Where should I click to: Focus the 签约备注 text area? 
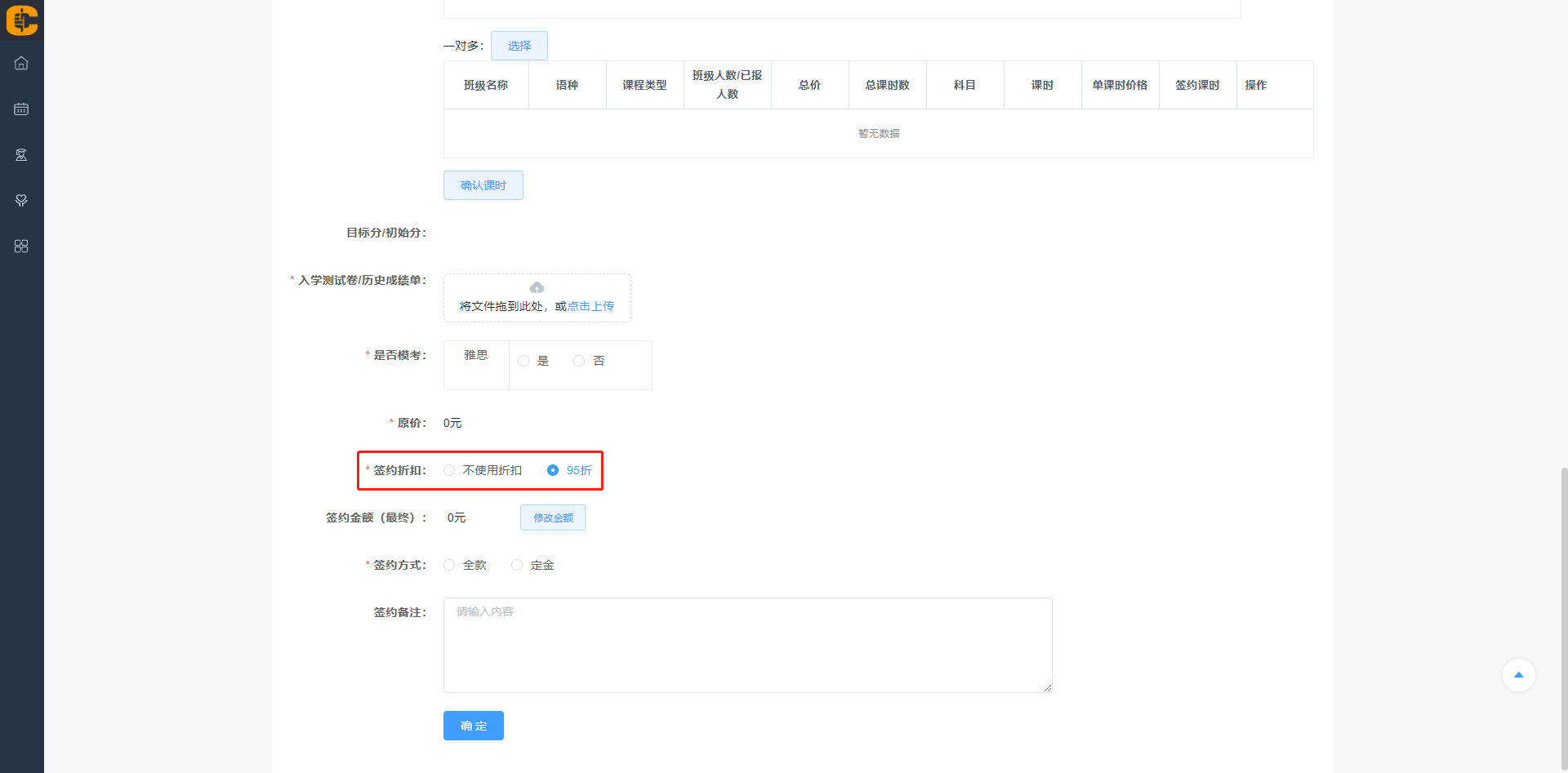click(747, 645)
